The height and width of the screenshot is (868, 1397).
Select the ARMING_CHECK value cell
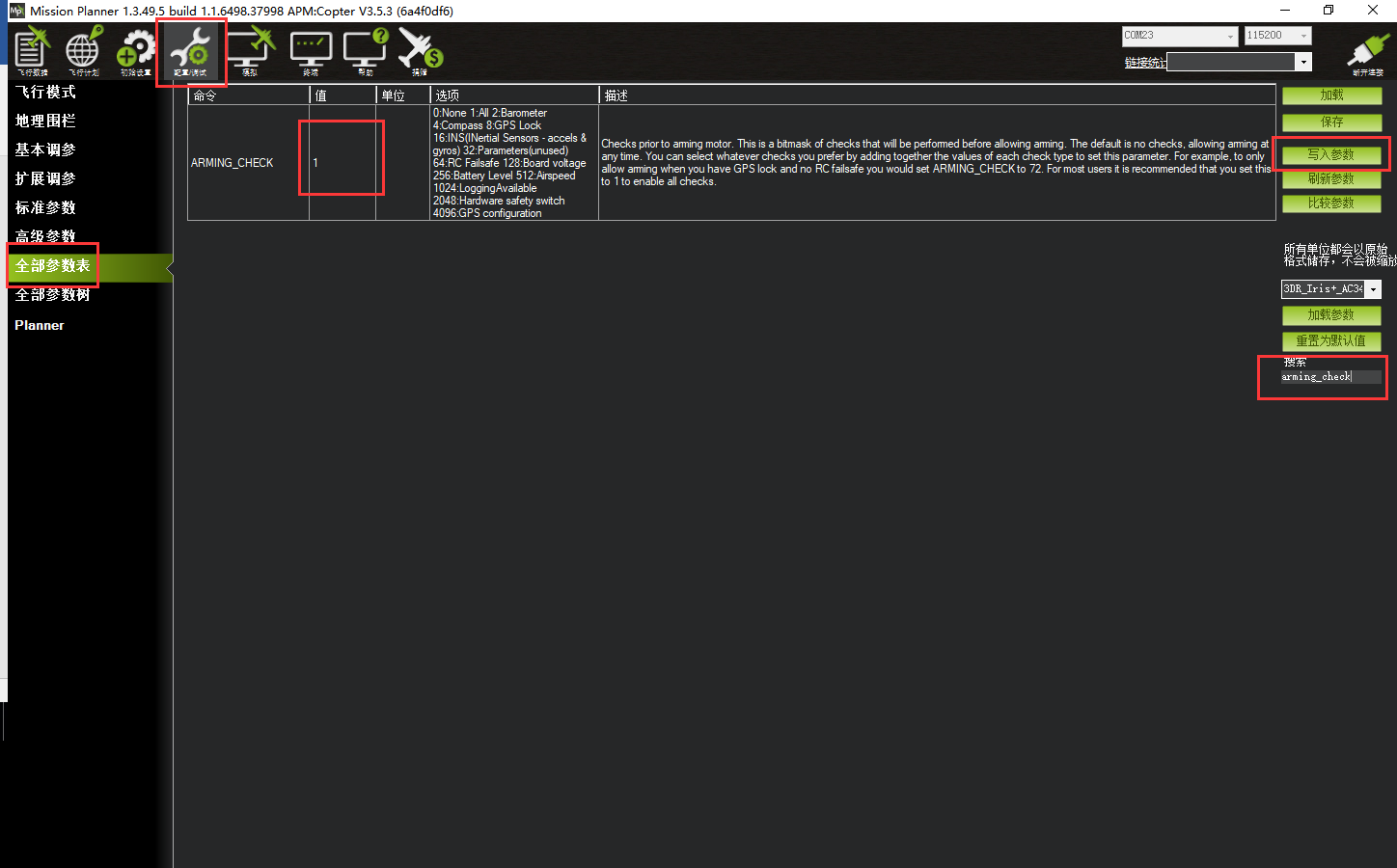point(342,163)
